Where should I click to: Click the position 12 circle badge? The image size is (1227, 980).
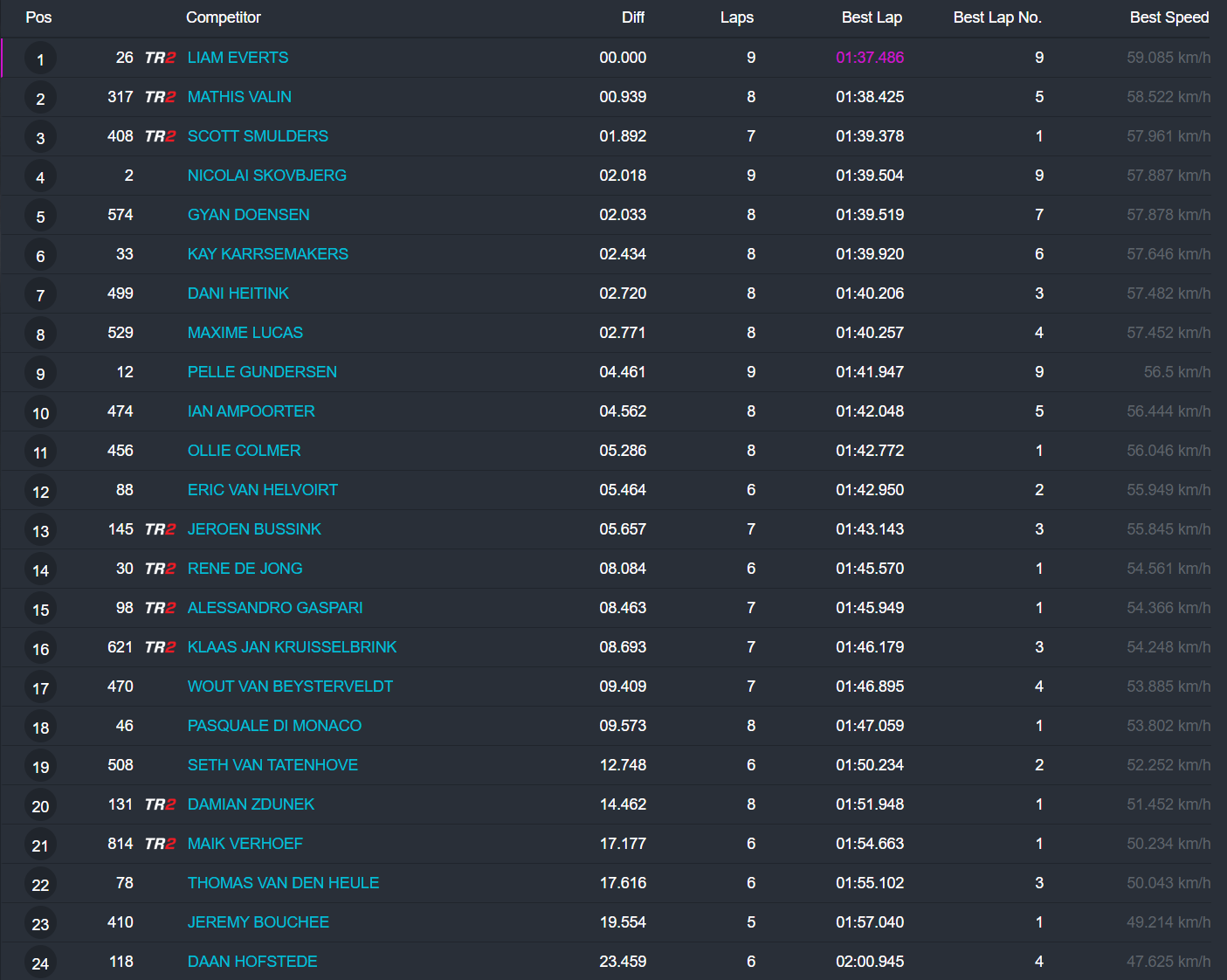pos(40,493)
